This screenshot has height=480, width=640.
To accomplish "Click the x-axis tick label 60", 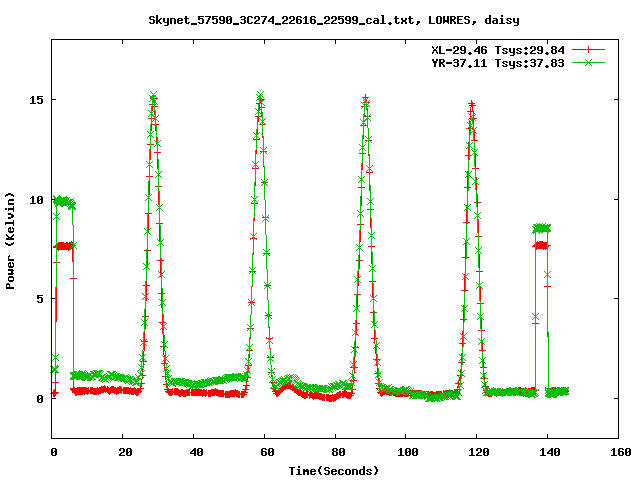I will (x=267, y=452).
